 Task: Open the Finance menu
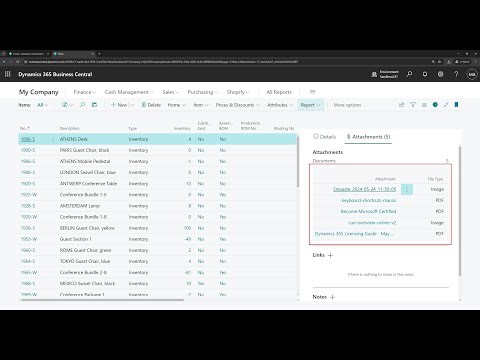85,92
